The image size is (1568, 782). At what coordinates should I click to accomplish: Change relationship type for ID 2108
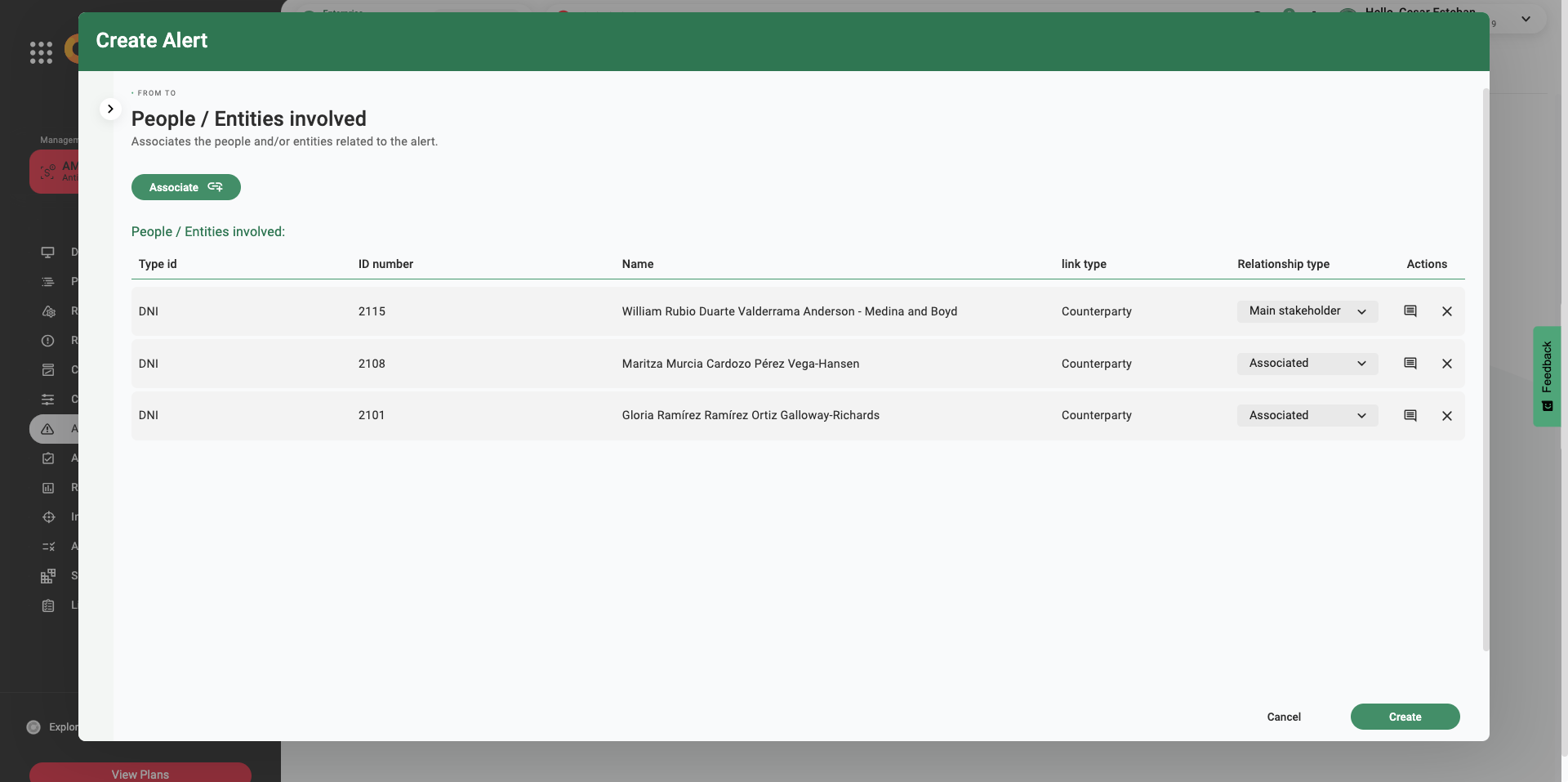point(1307,364)
